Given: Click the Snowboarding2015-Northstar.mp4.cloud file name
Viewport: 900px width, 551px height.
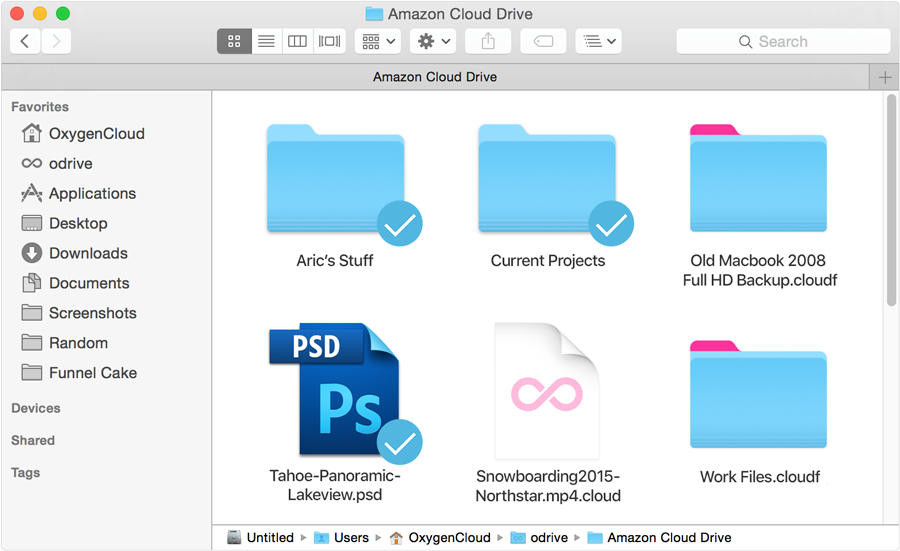Looking at the screenshot, I should coord(548,486).
